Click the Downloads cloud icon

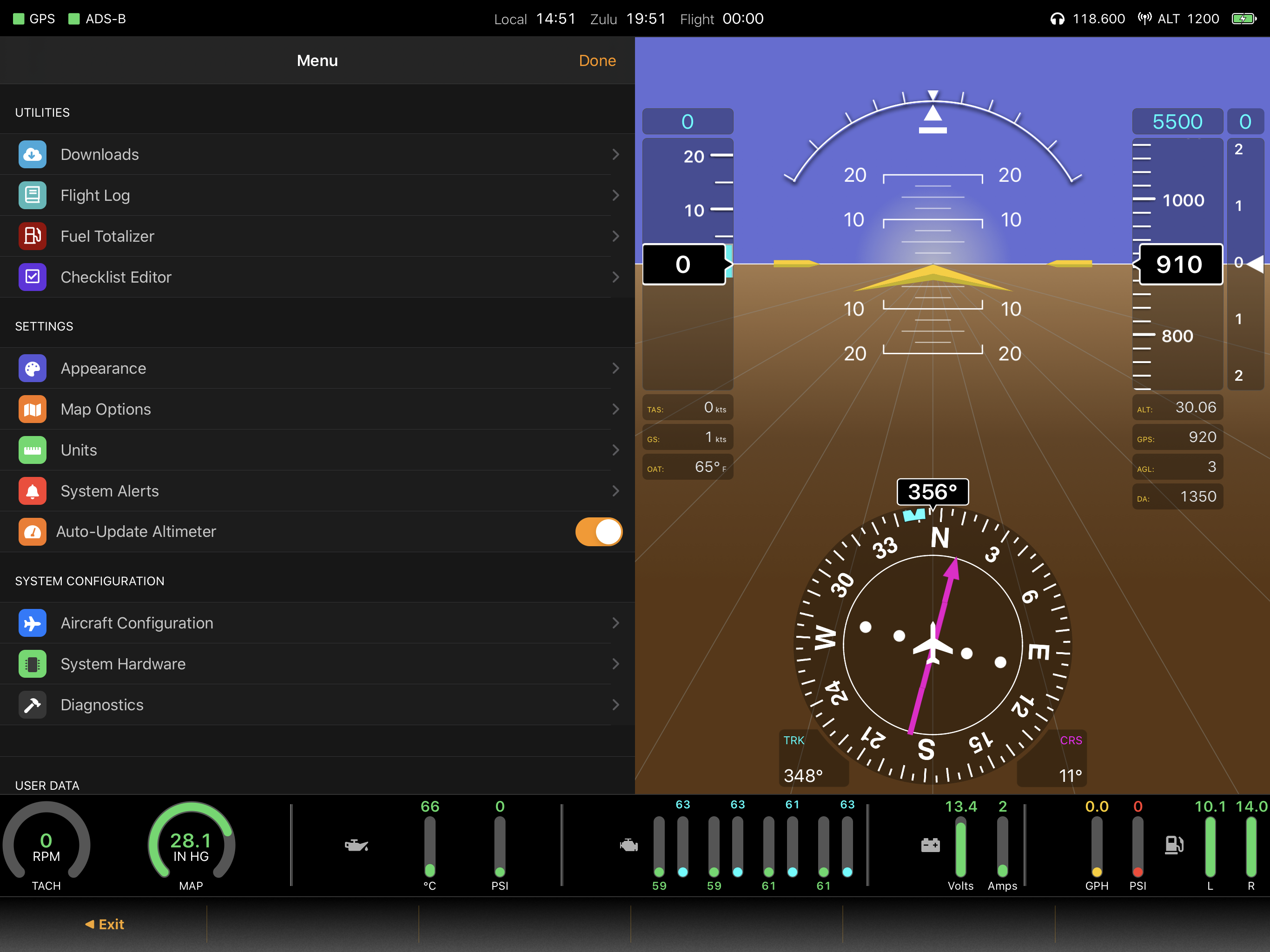pyautogui.click(x=33, y=154)
